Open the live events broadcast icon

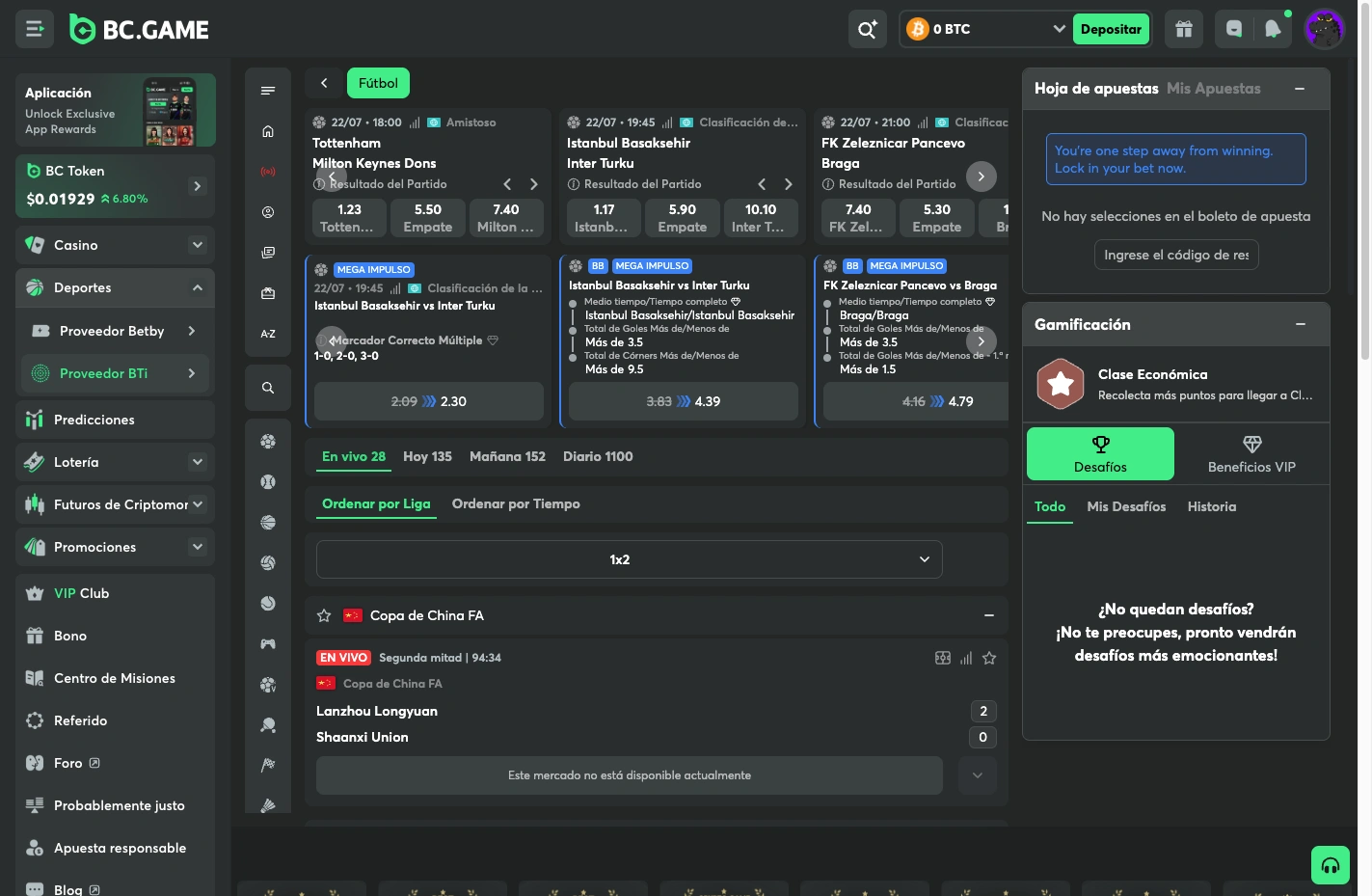(268, 172)
